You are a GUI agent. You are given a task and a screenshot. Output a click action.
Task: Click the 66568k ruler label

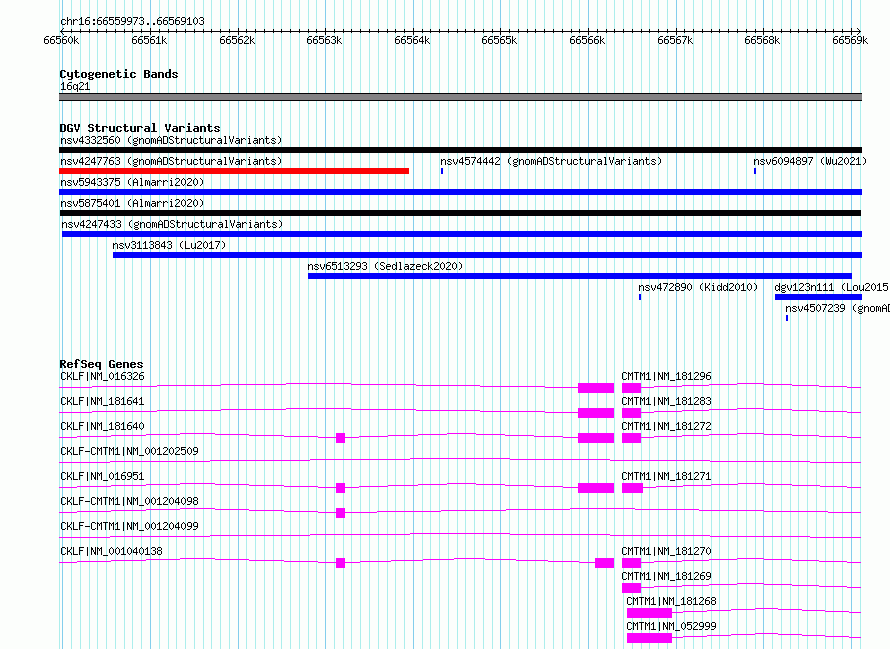(762, 40)
